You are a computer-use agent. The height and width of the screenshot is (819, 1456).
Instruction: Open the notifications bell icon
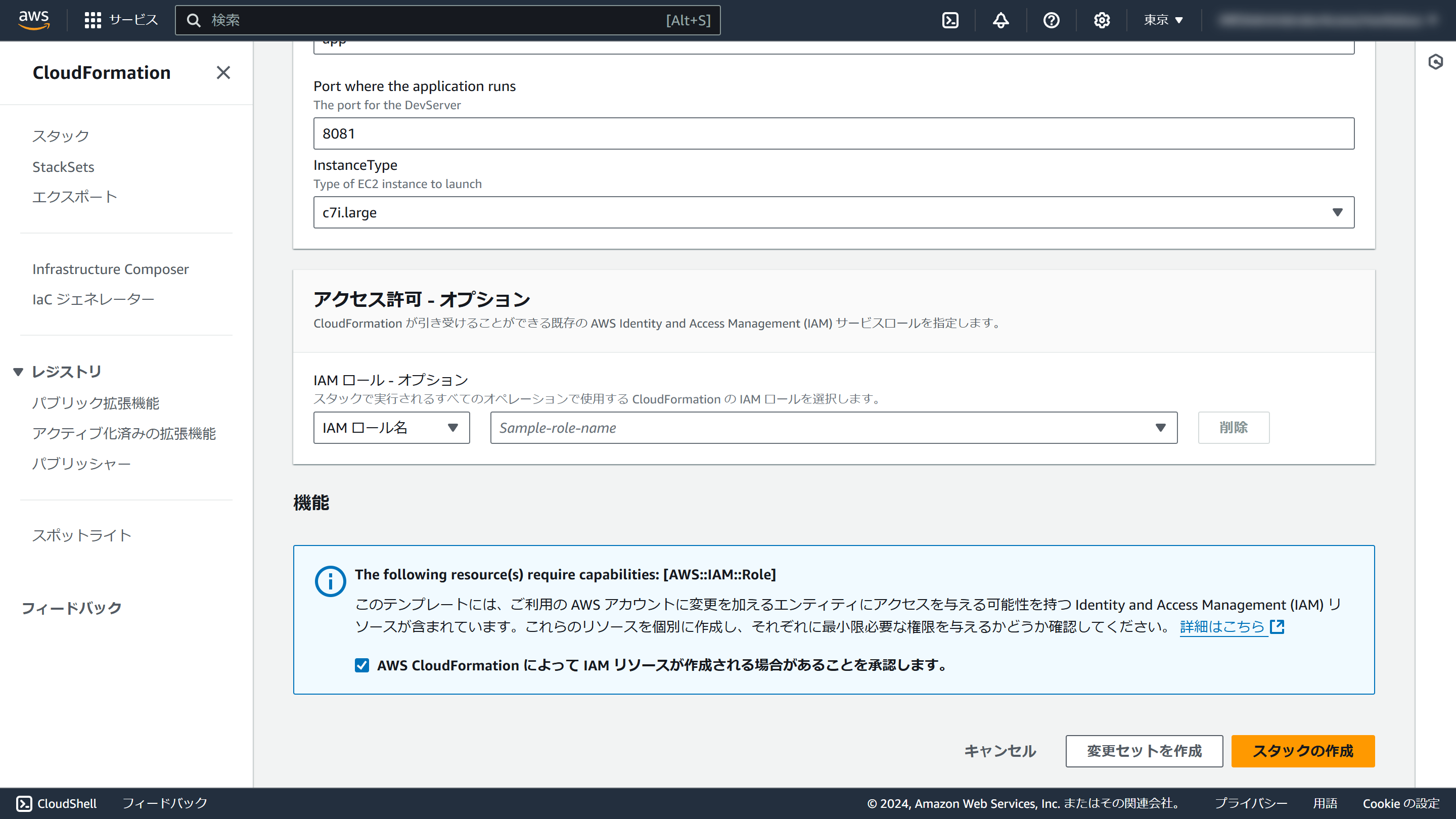click(1000, 20)
